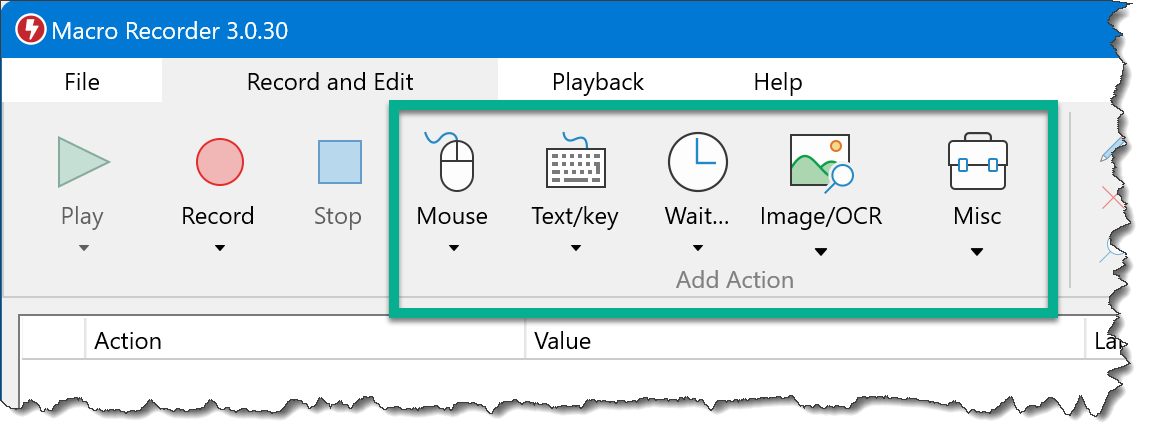Add a Mouse action via mouse icon
The height and width of the screenshot is (439, 1155).
(x=452, y=162)
